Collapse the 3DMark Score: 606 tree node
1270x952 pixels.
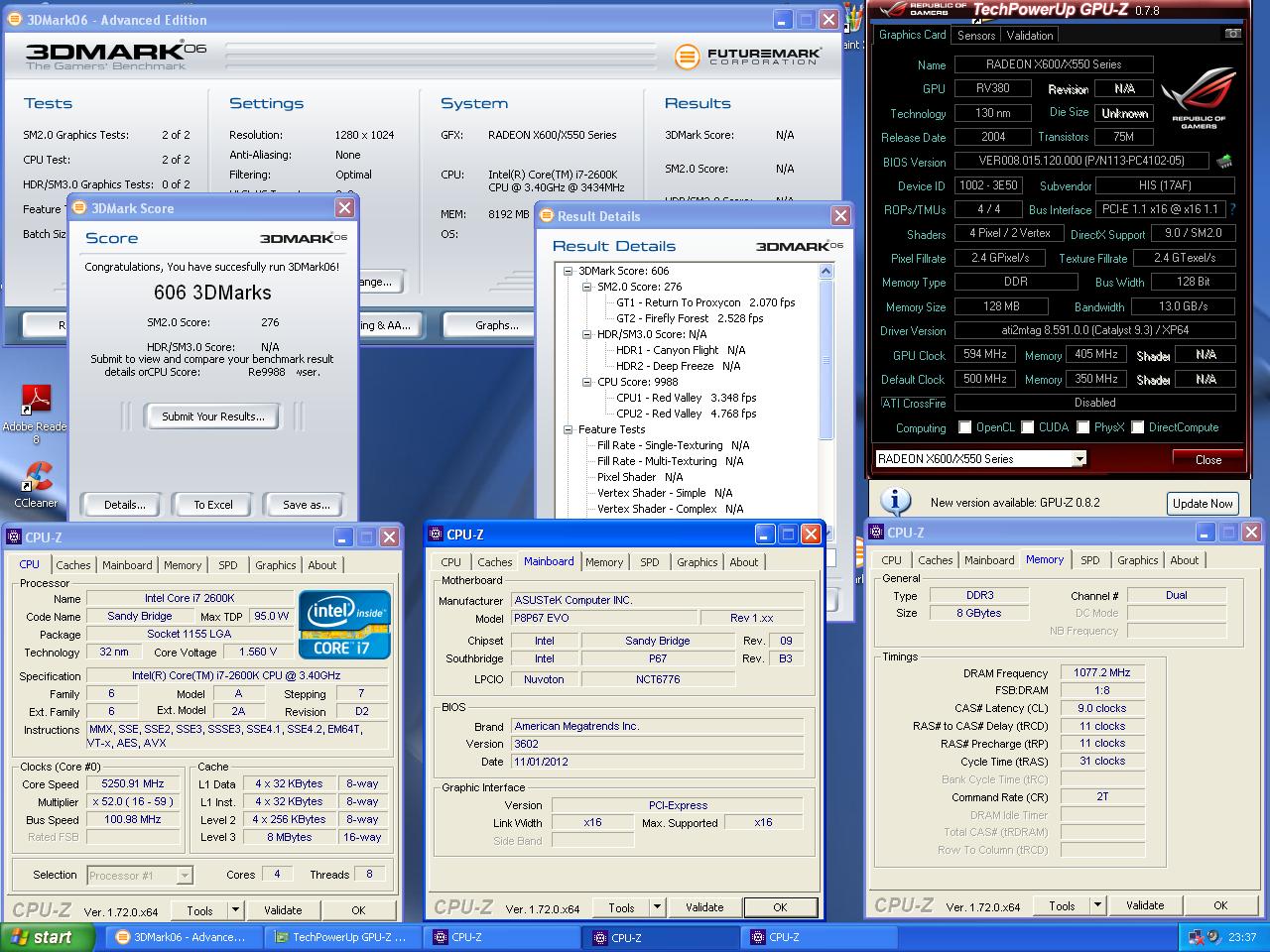tap(569, 271)
